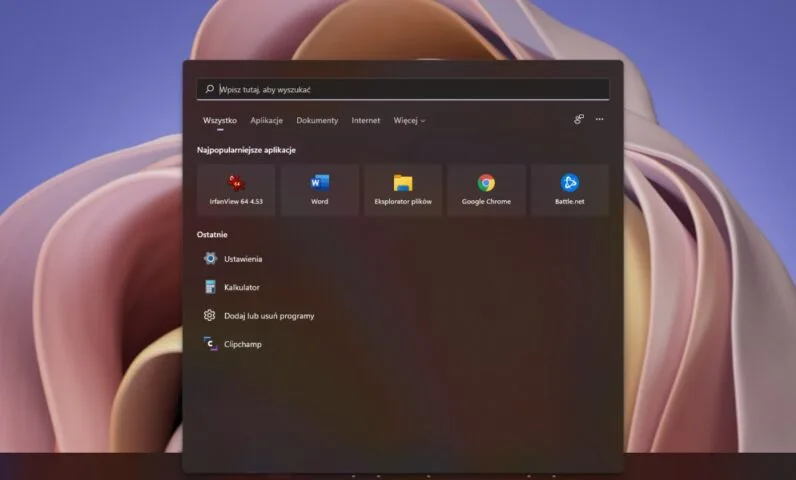Click the search options share icon

[x=579, y=119]
